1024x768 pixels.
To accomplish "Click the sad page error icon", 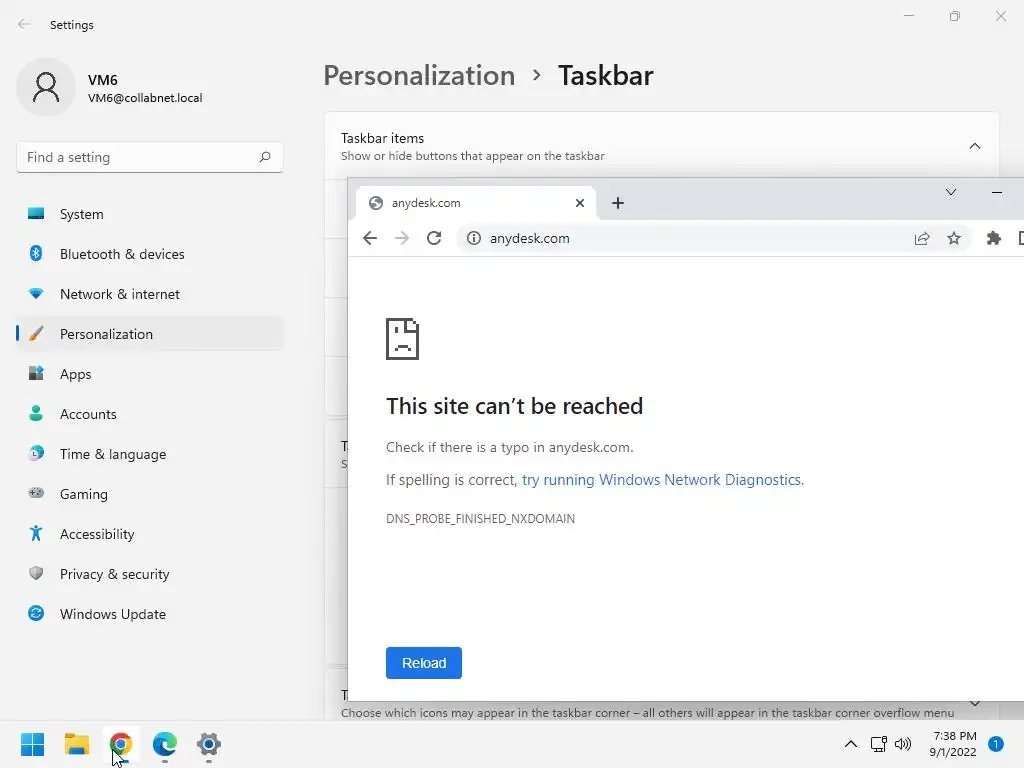I will point(402,339).
